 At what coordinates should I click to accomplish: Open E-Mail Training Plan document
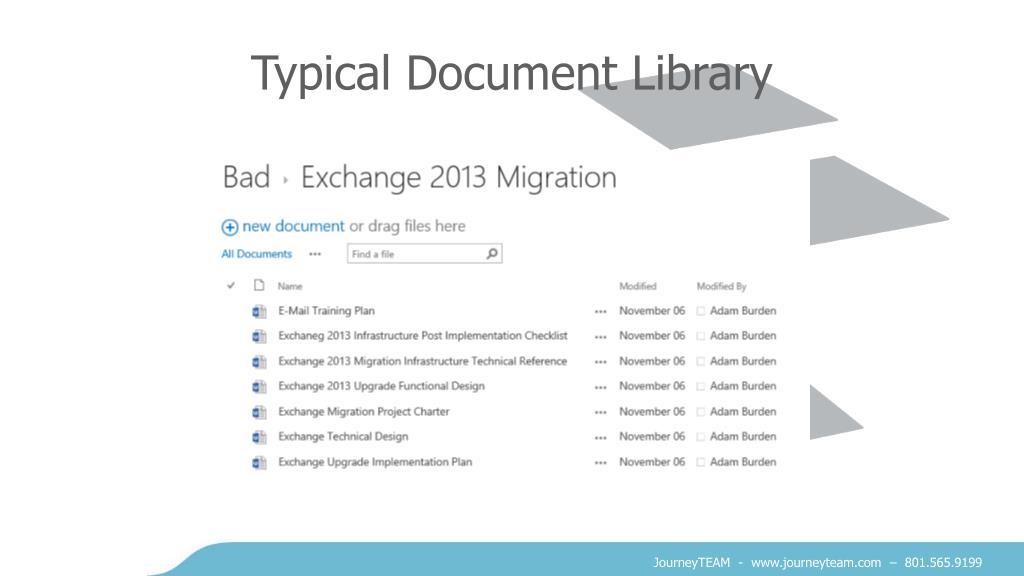tap(327, 311)
